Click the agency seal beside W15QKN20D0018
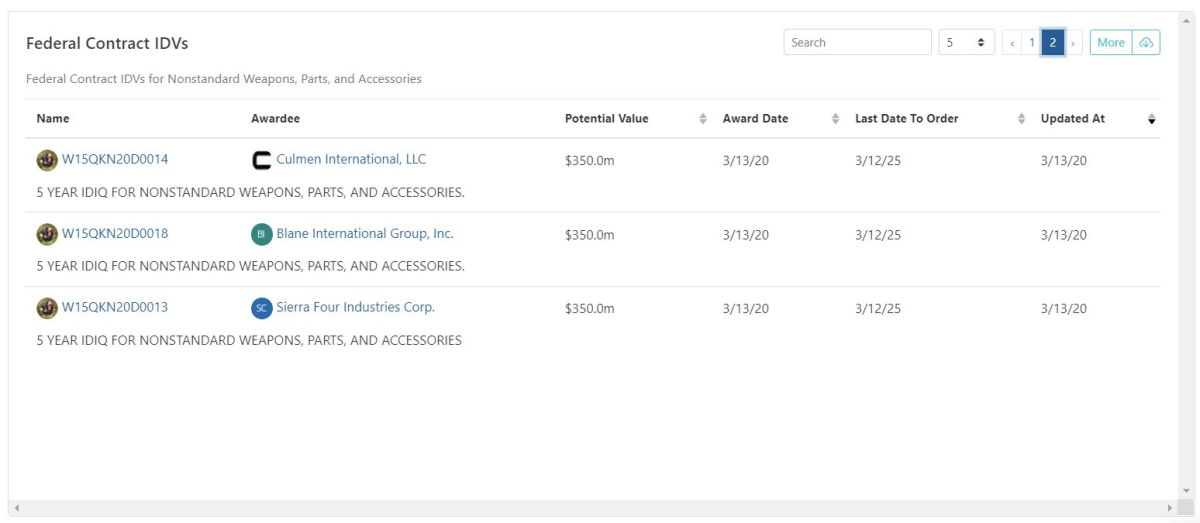Viewport: 1200px width, 523px height. point(47,234)
